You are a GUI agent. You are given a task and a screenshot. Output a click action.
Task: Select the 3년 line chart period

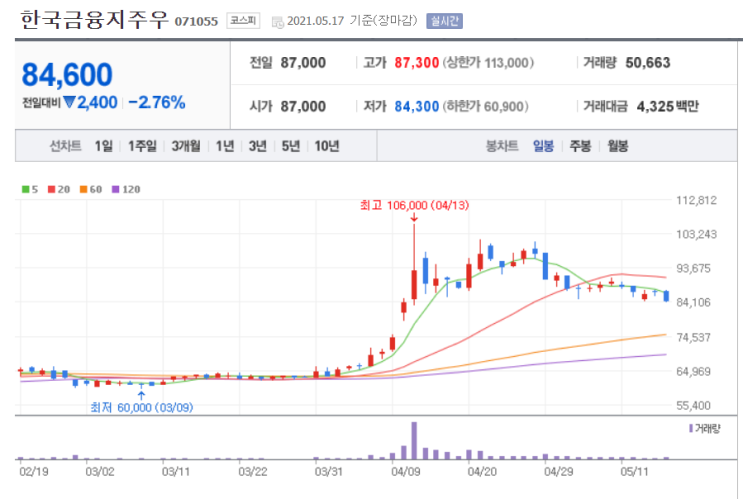click(258, 146)
